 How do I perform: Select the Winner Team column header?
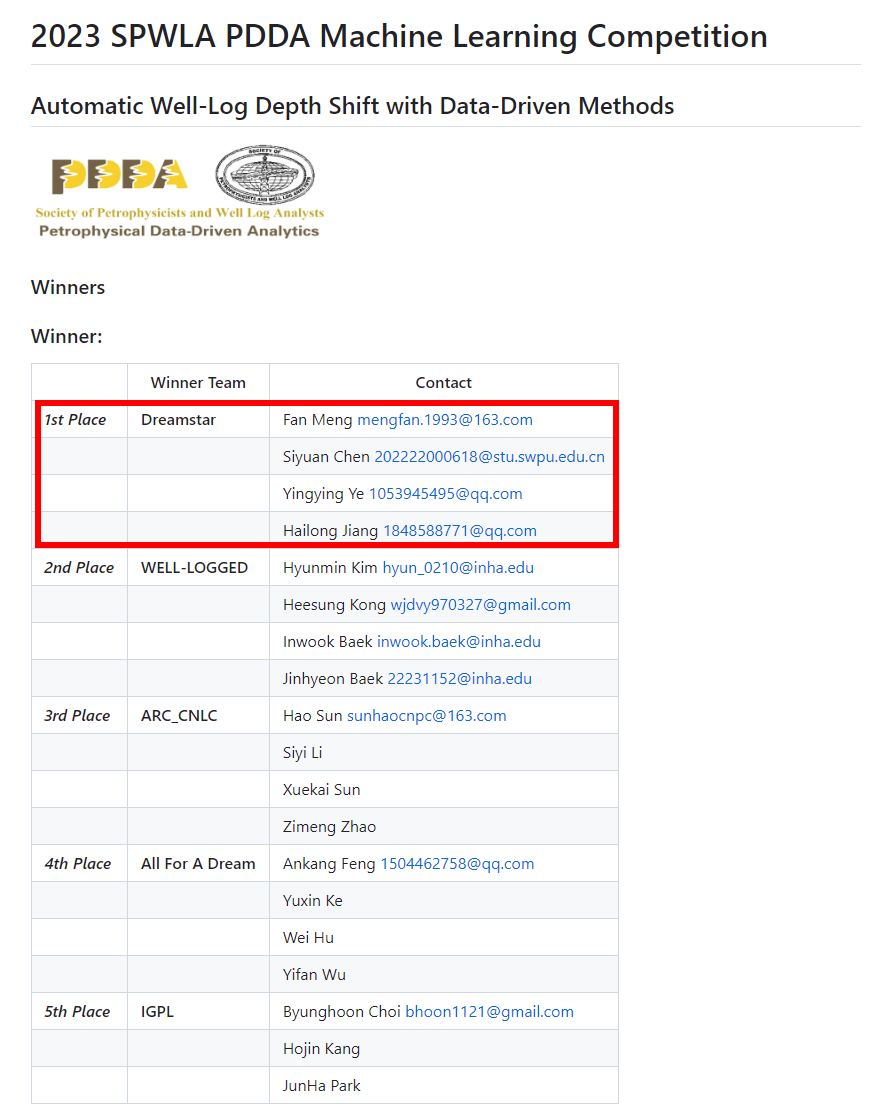click(198, 383)
